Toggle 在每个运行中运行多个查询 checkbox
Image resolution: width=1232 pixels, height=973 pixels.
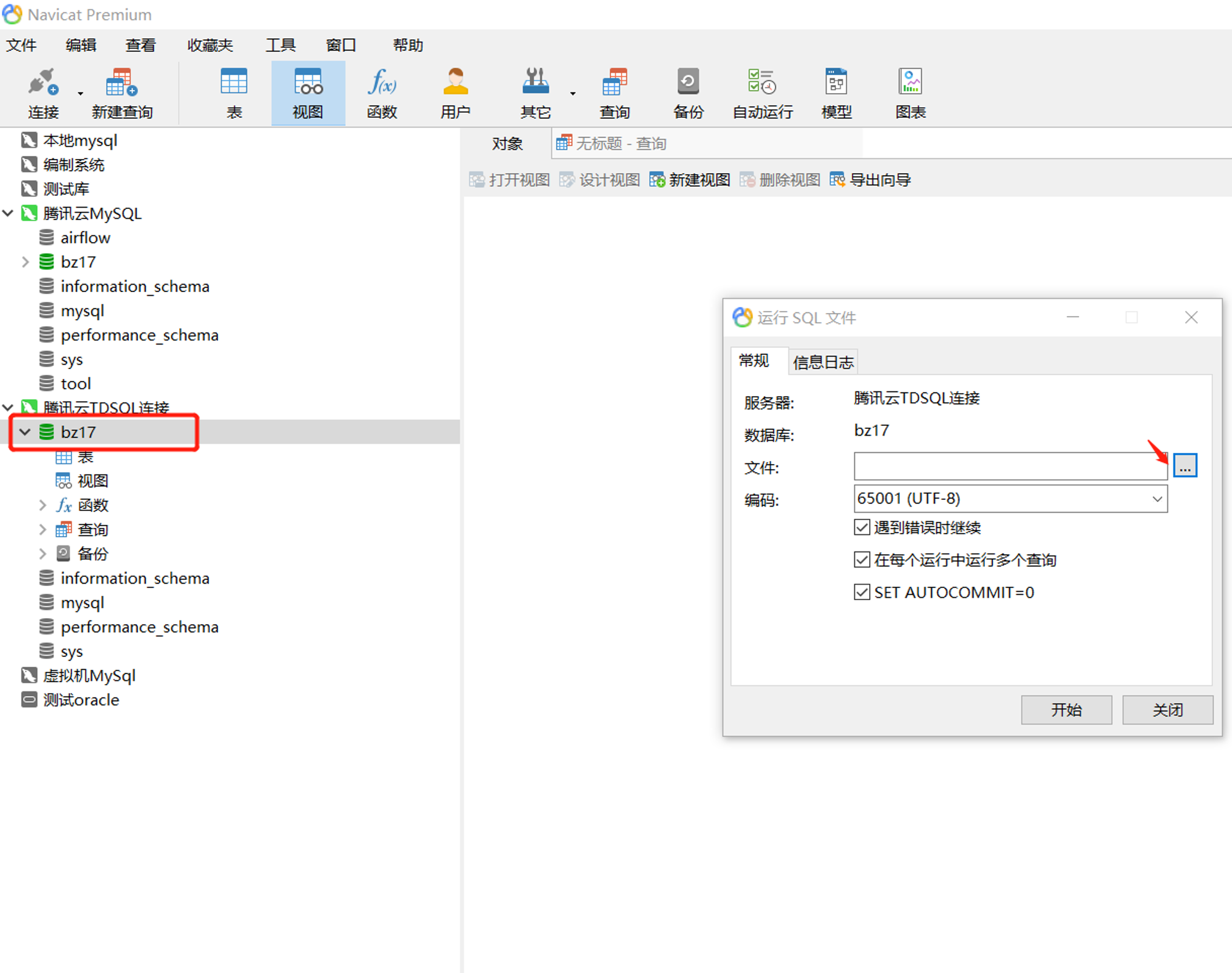pyautogui.click(x=862, y=560)
